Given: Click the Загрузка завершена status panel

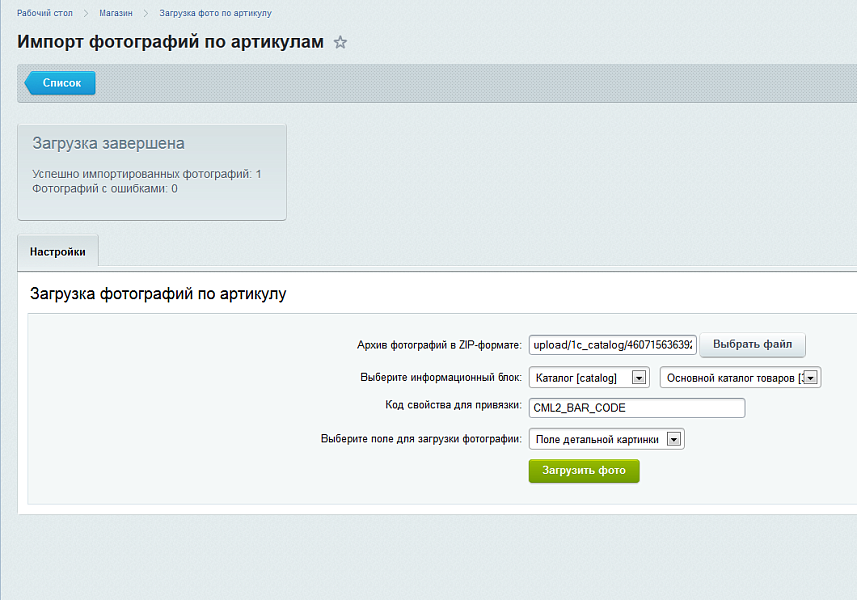Looking at the screenshot, I should 152,172.
